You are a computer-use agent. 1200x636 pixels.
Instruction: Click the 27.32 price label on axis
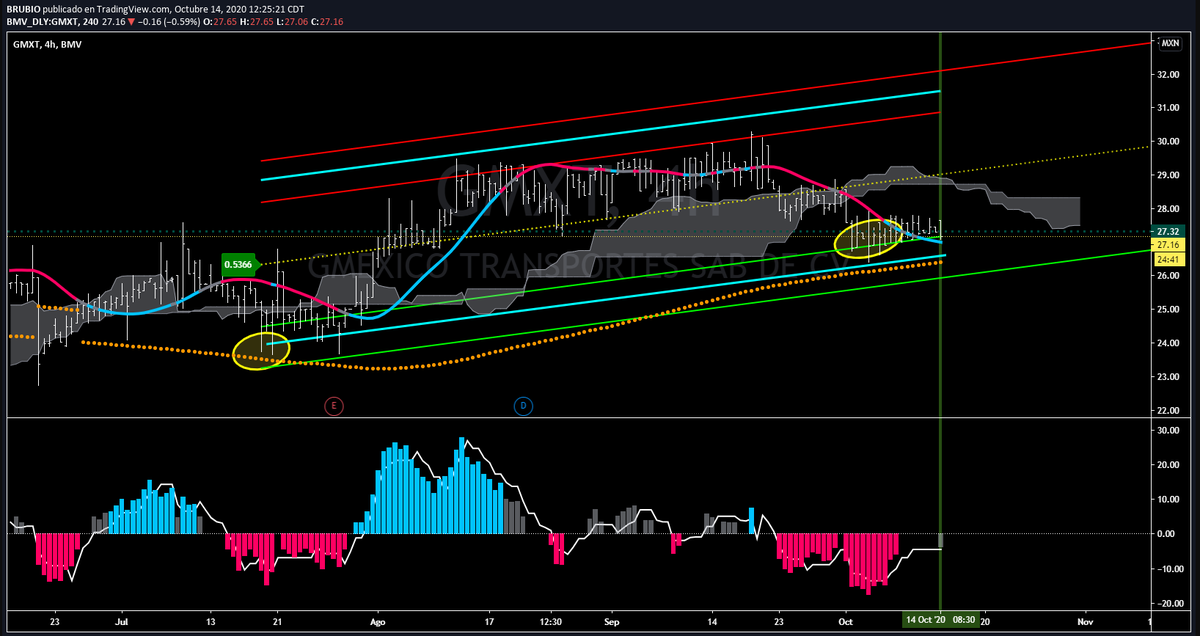pyautogui.click(x=1167, y=231)
